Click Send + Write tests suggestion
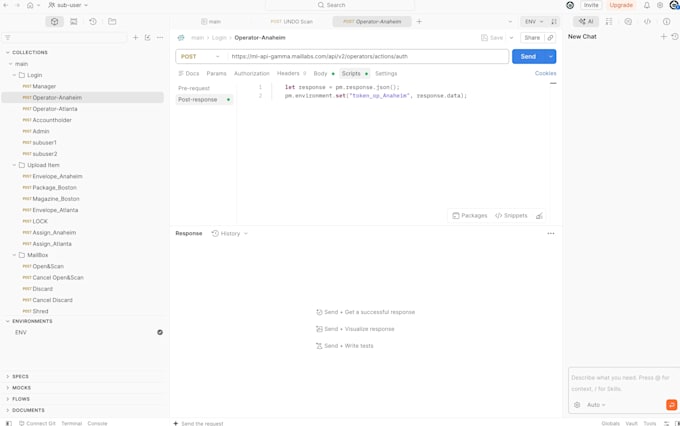 tap(345, 346)
